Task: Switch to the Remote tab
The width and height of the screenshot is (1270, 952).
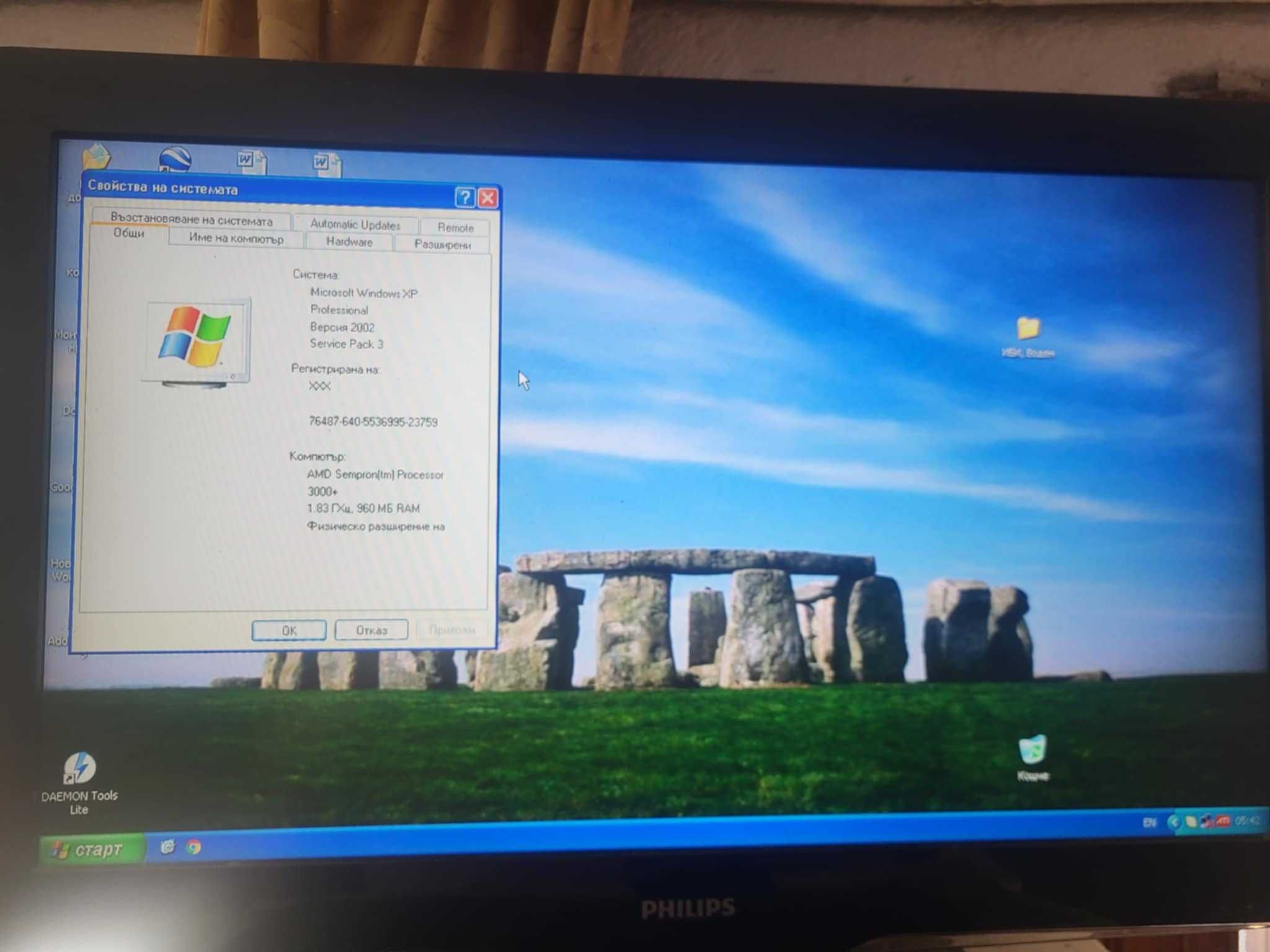Action: 455,227
